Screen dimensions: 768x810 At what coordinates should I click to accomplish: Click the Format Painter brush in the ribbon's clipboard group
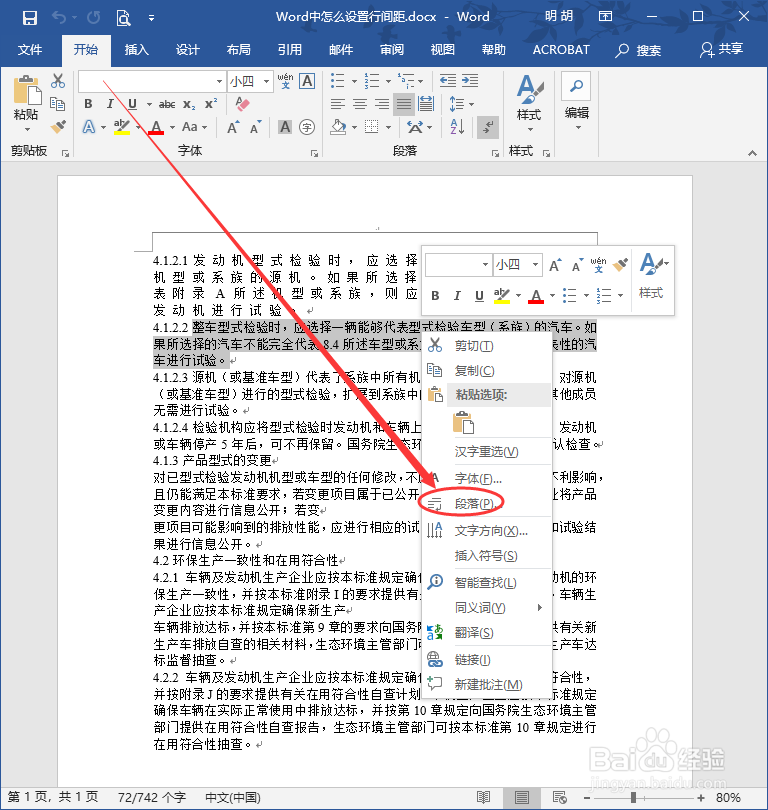coord(58,127)
